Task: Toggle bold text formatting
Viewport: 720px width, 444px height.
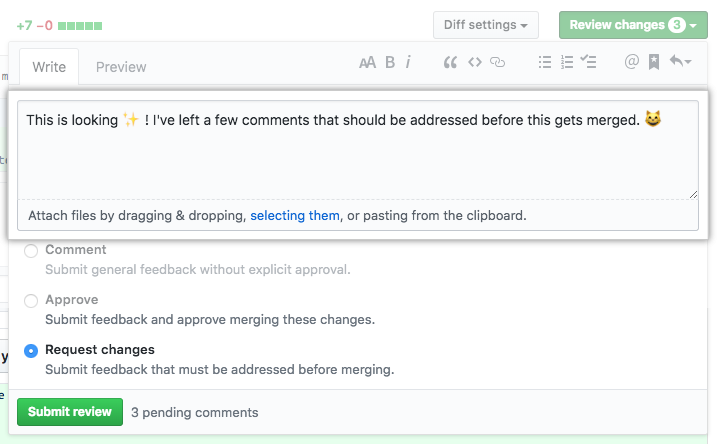Action: (x=390, y=63)
